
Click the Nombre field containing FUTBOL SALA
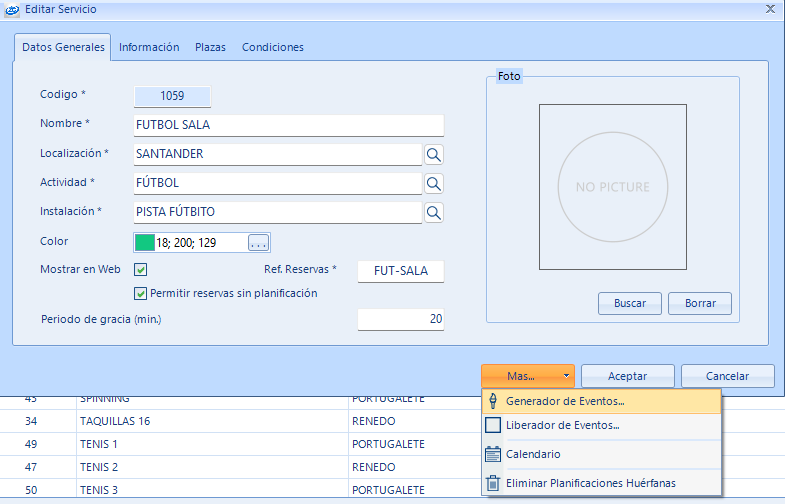click(x=288, y=125)
